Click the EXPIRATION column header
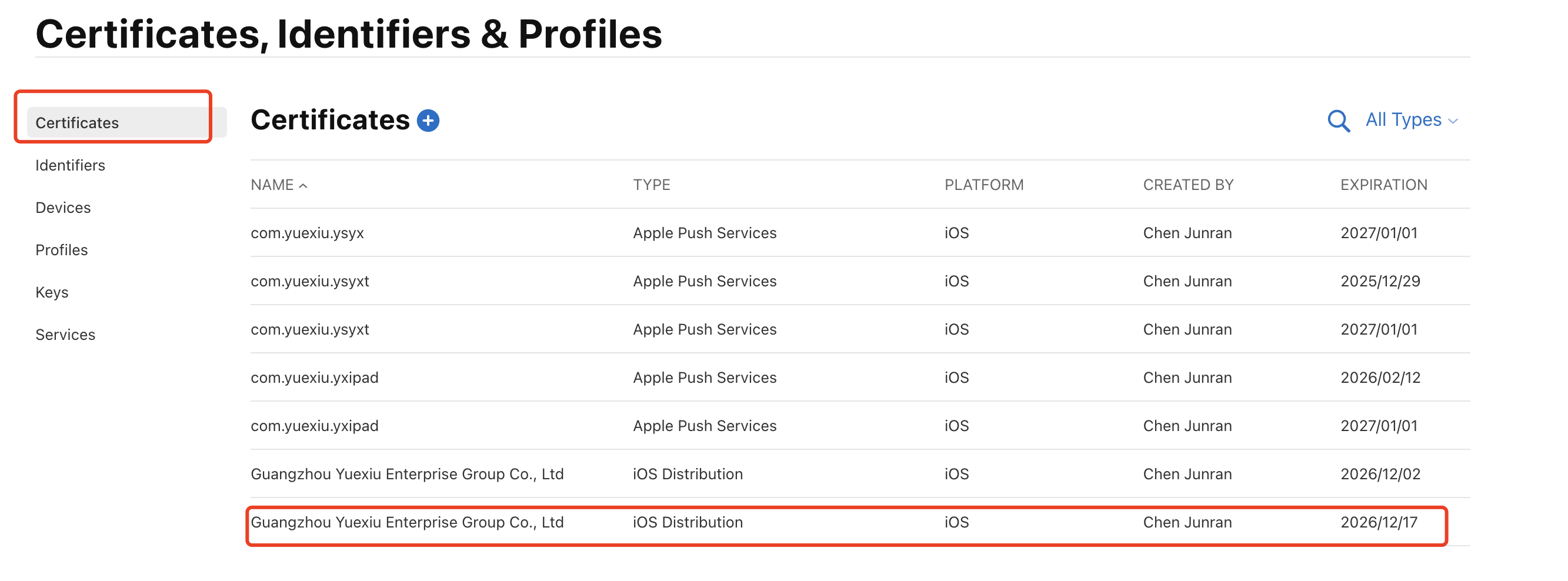The width and height of the screenshot is (1568, 581). (x=1383, y=185)
